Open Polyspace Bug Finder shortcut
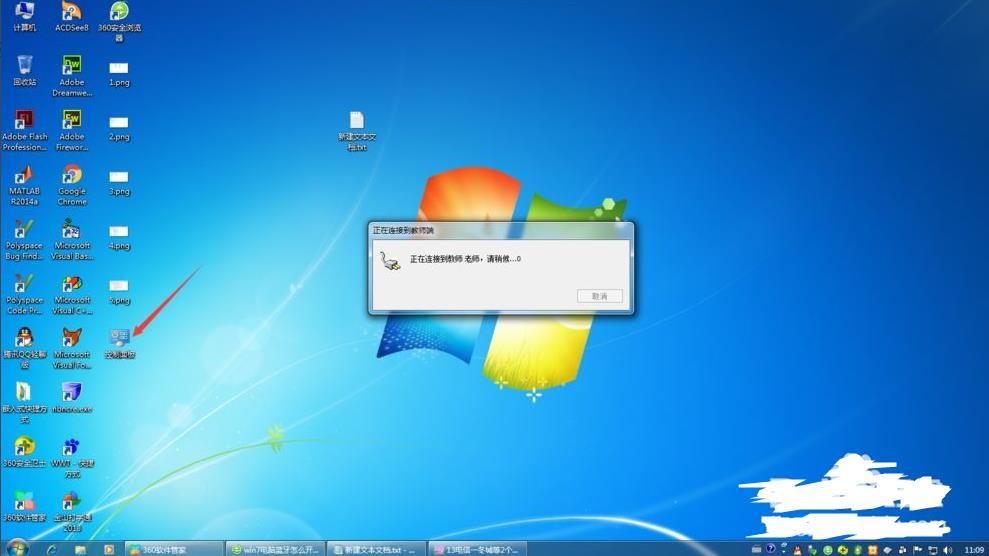The image size is (989, 556). pyautogui.click(x=24, y=240)
